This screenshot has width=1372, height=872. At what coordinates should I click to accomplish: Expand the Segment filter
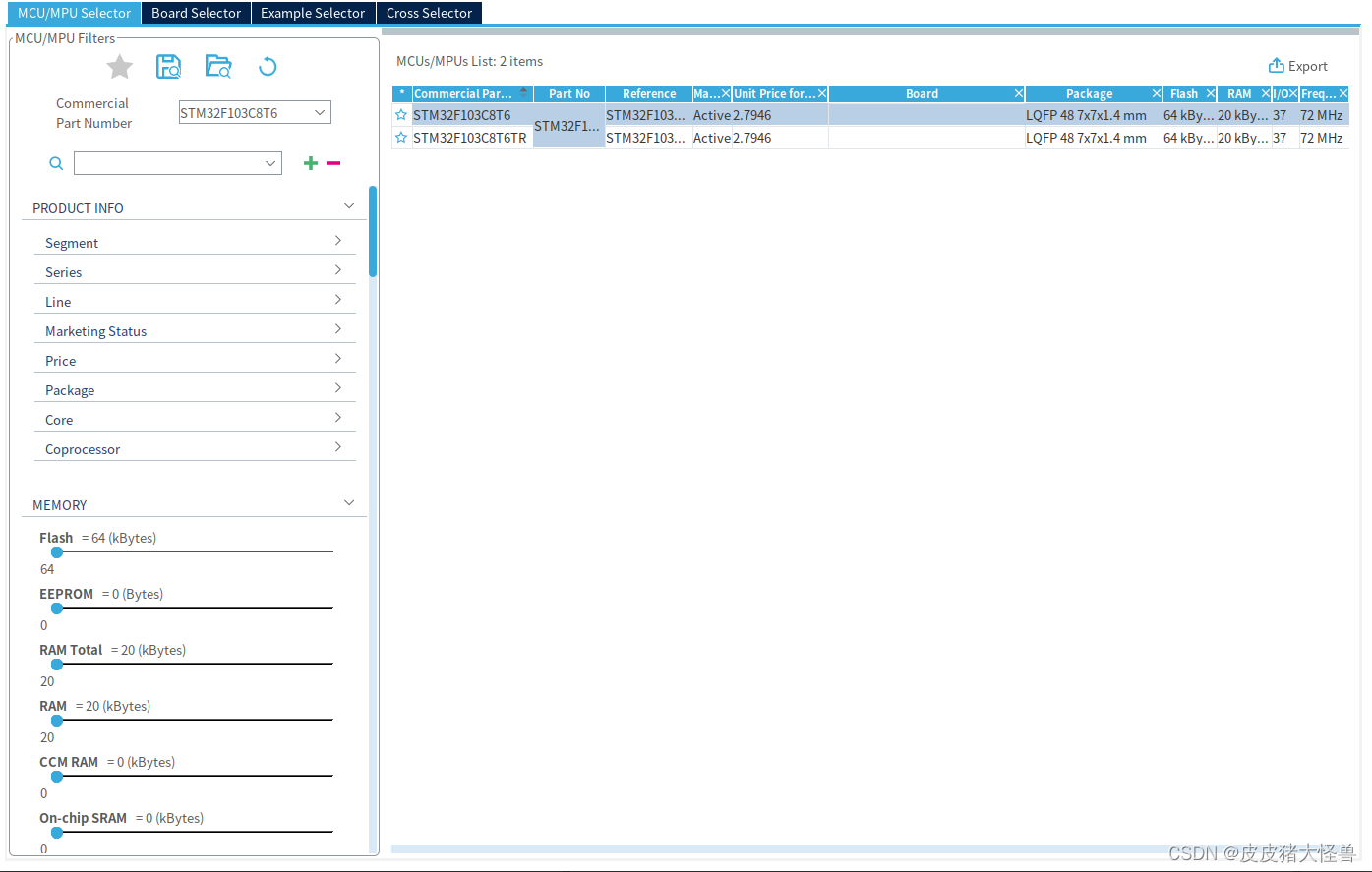(195, 242)
